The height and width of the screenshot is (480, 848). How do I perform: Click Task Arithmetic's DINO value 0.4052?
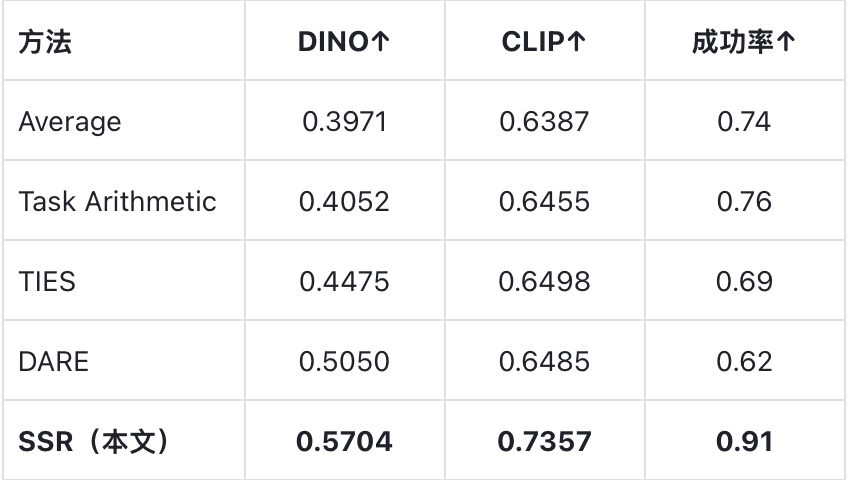tap(344, 202)
